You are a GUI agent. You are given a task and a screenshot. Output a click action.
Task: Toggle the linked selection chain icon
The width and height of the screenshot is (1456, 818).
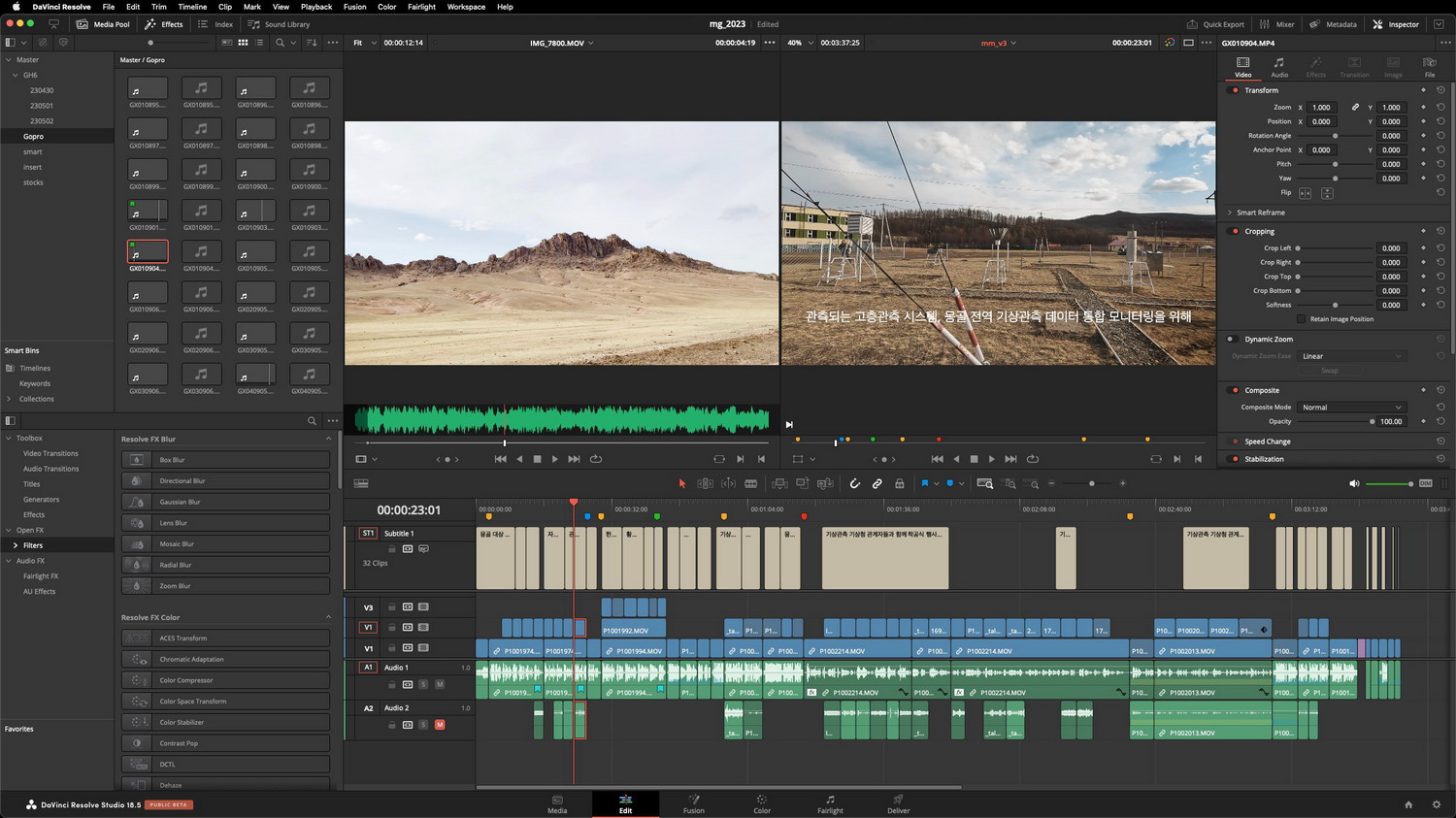pyautogui.click(x=877, y=483)
